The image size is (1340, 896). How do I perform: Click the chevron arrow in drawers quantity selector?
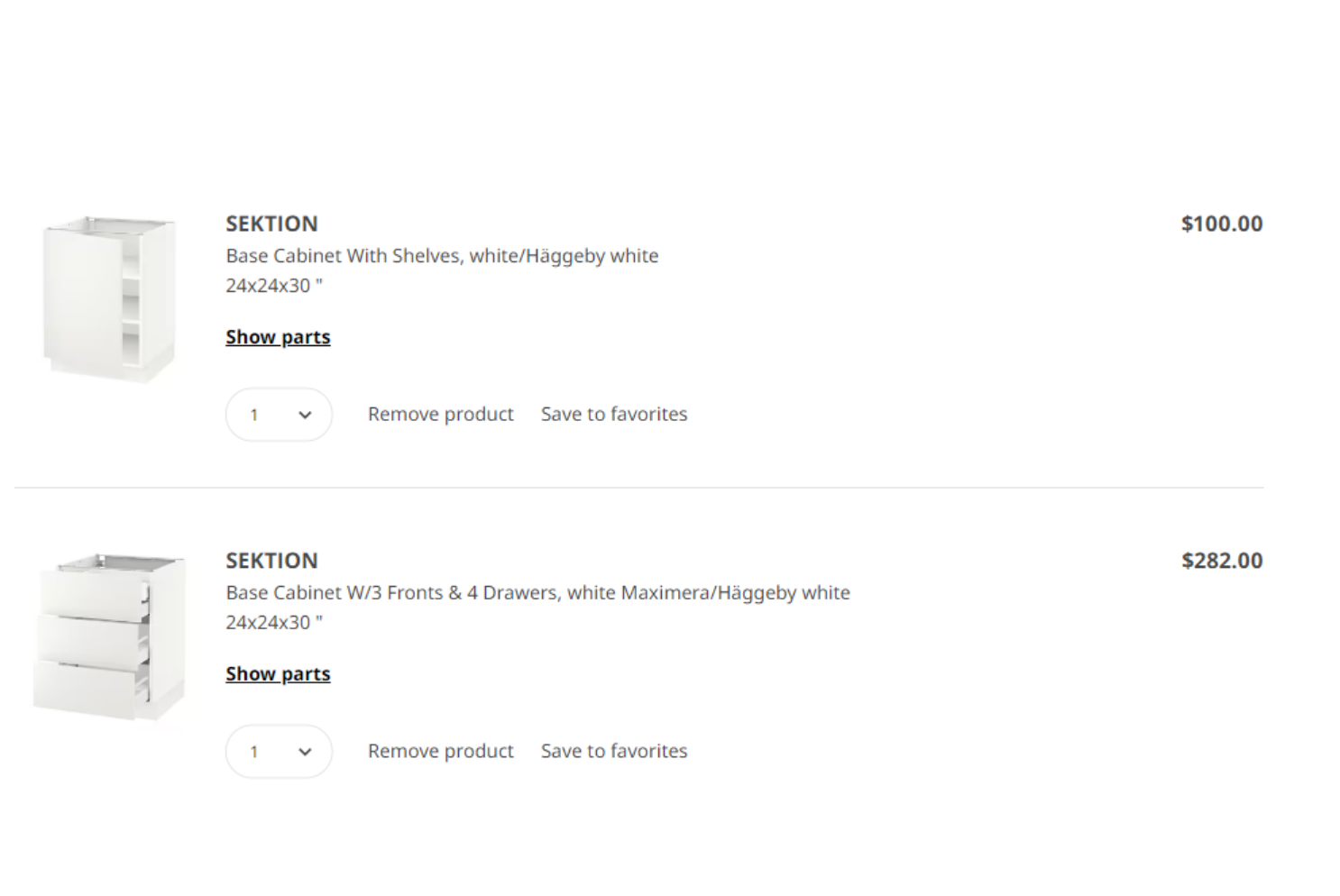tap(305, 753)
